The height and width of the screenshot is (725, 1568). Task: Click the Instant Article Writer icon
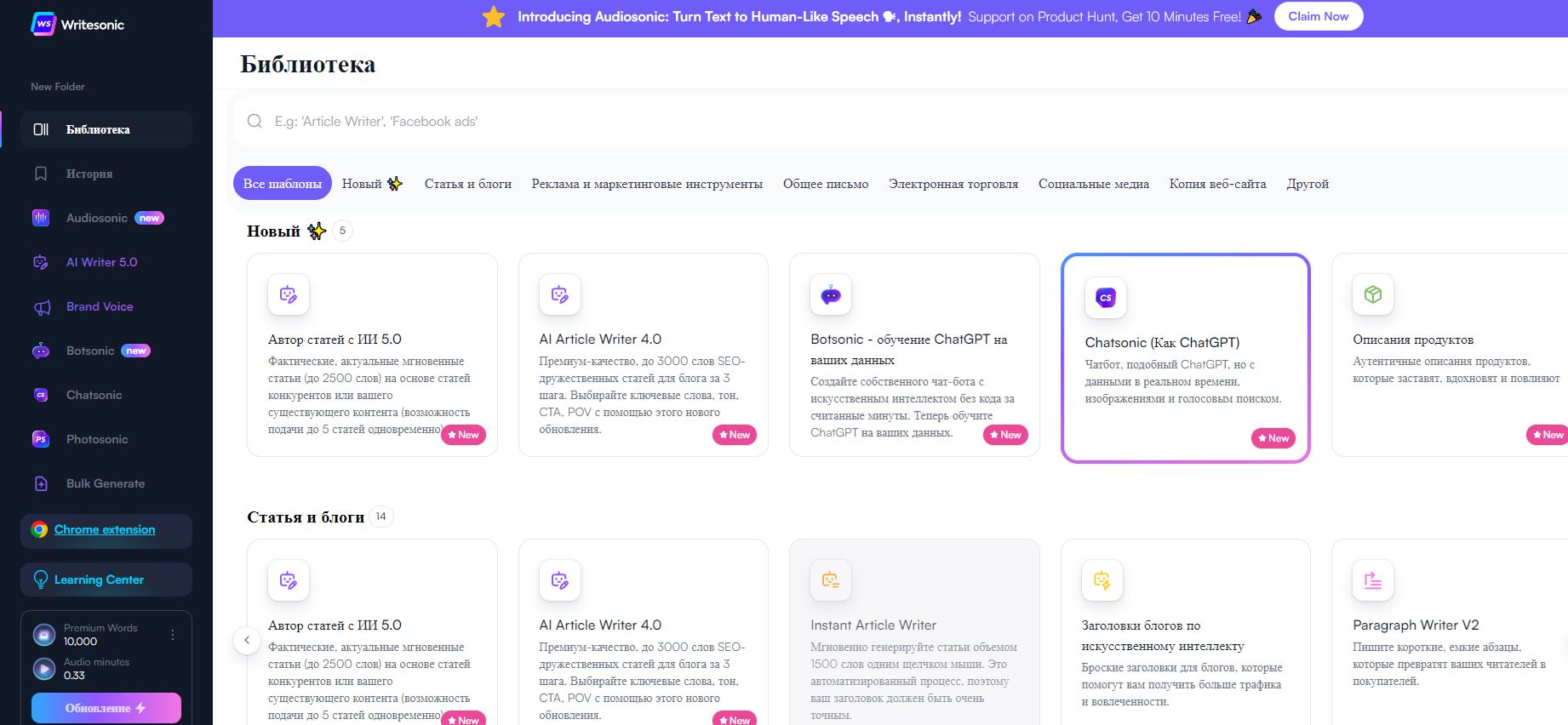(831, 580)
